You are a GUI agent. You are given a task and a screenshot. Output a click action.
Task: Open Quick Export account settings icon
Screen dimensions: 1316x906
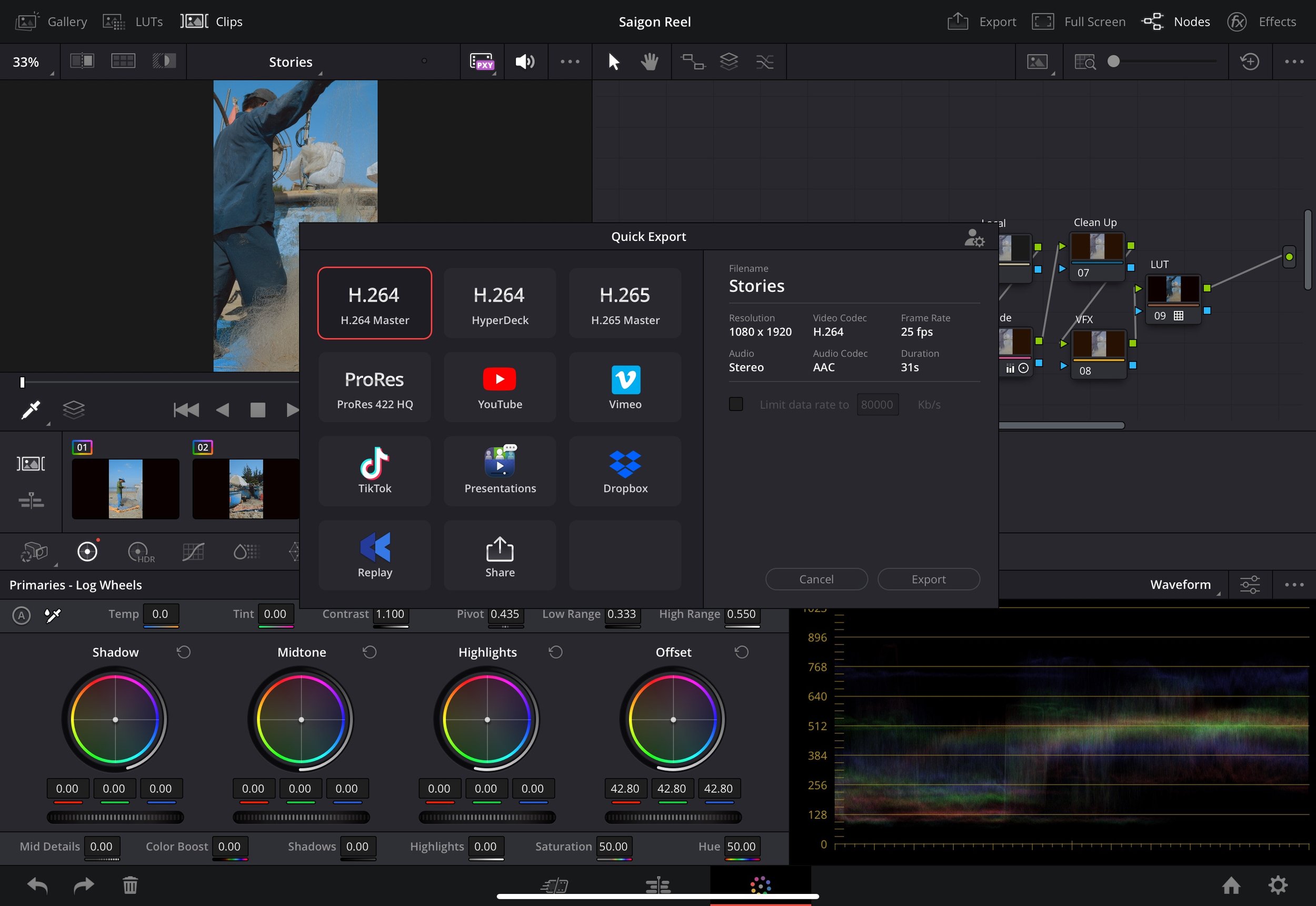pyautogui.click(x=974, y=237)
